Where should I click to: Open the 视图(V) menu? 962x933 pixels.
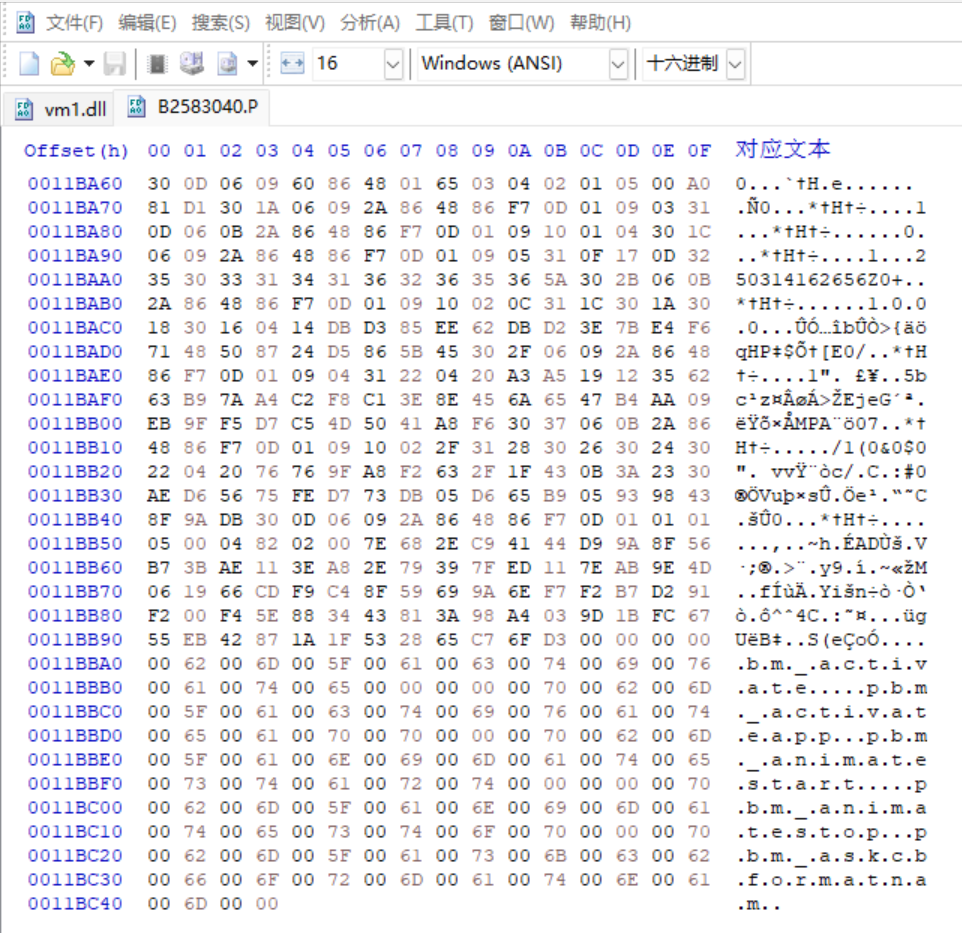pyautogui.click(x=295, y=23)
